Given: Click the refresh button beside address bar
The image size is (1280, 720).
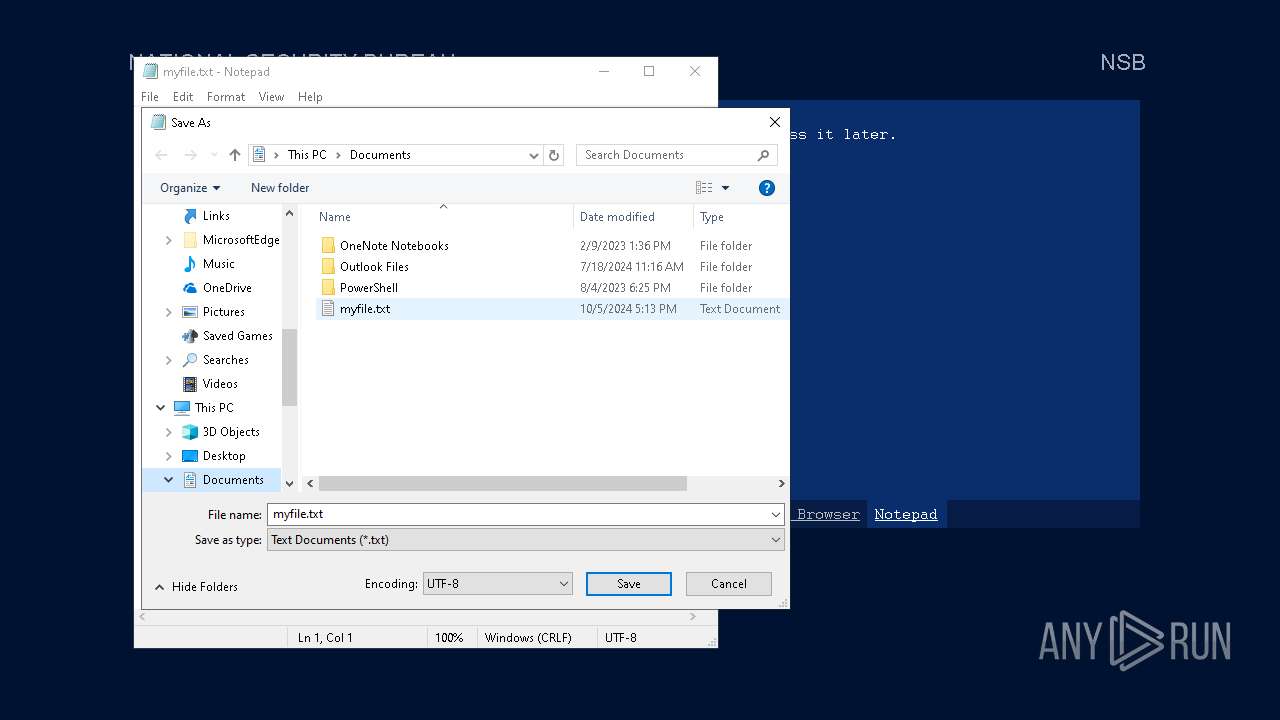Looking at the screenshot, I should (x=554, y=155).
